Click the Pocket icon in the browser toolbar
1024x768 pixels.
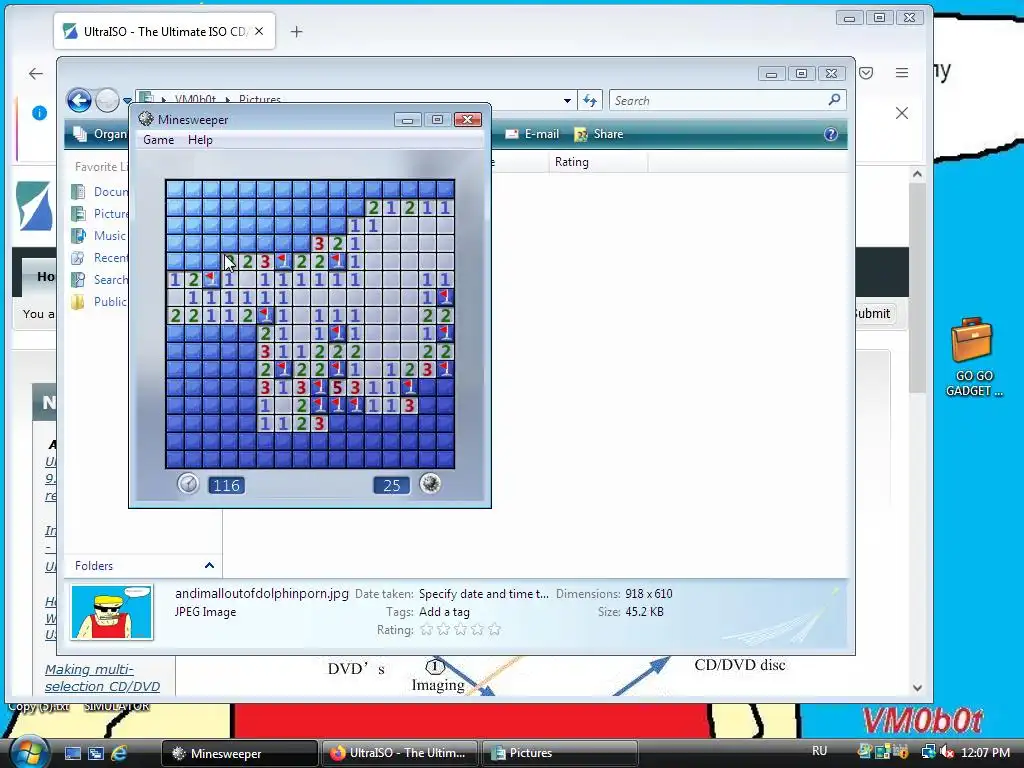coord(866,73)
